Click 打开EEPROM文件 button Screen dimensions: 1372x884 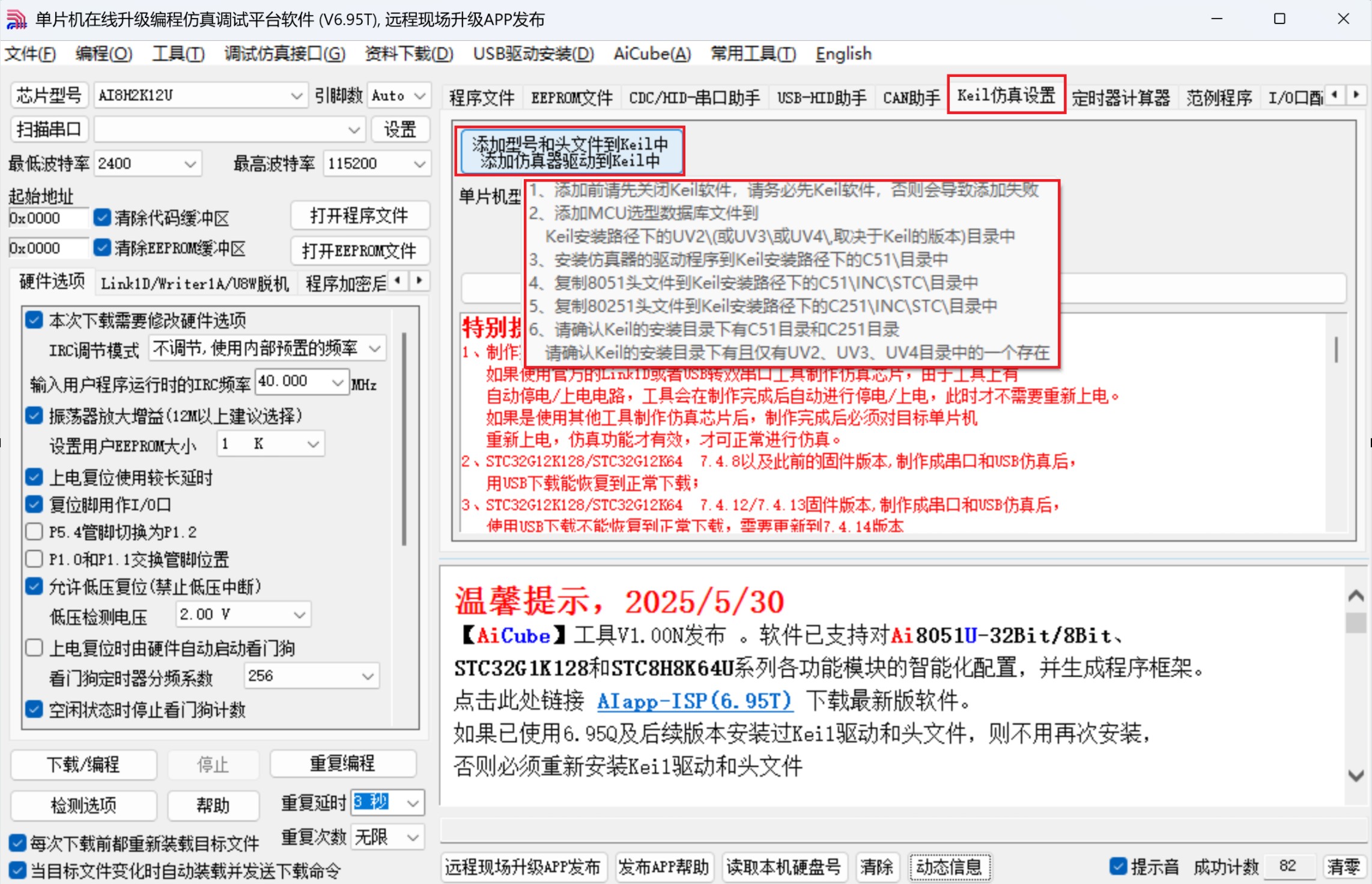tap(359, 250)
